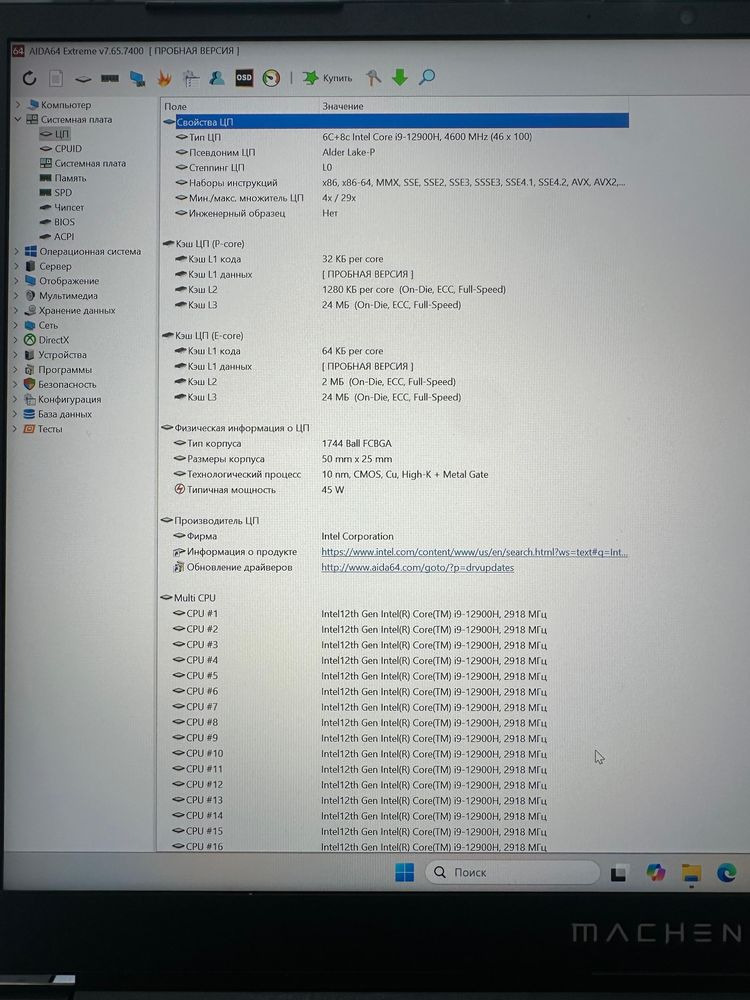Select Устройства in the tree
The height and width of the screenshot is (1000, 750).
(x=55, y=355)
